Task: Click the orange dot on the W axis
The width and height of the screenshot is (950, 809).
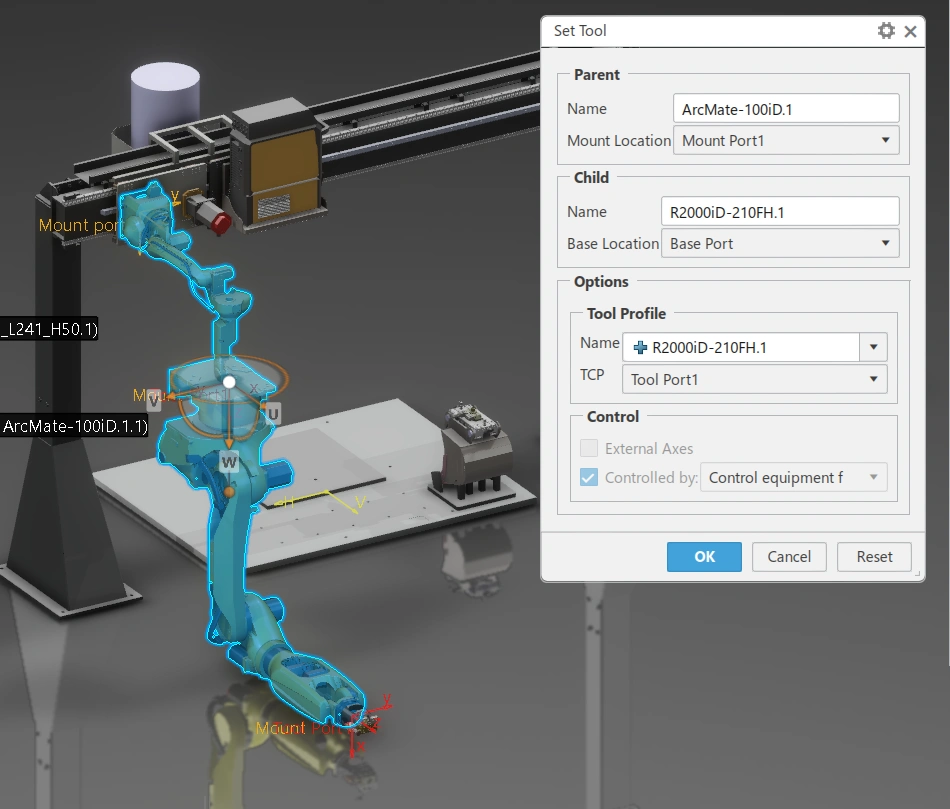Action: coord(229,492)
